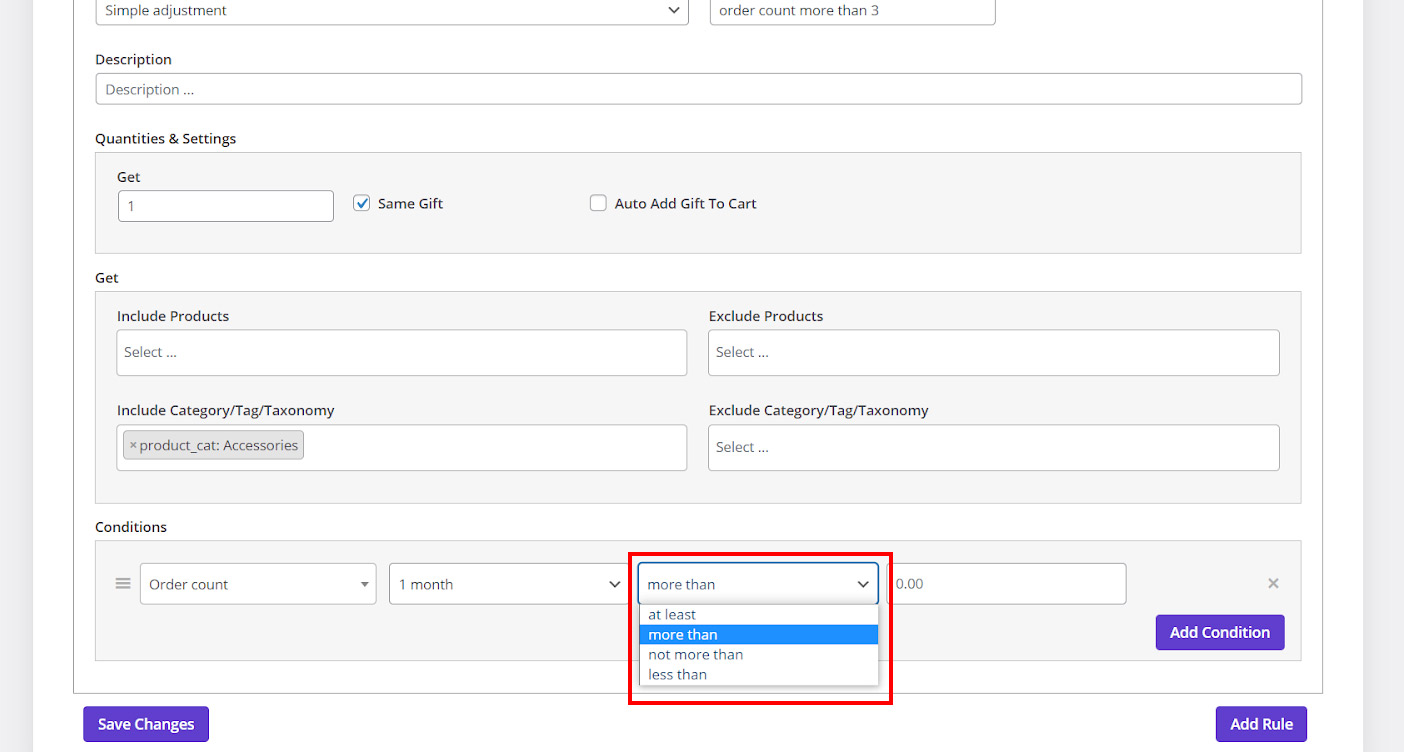The image size is (1404, 752).
Task: Click the Include Products select box
Action: tap(401, 353)
